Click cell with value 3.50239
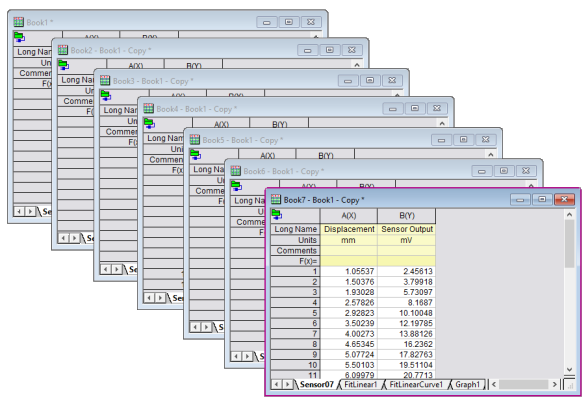584x400 pixels. point(349,324)
